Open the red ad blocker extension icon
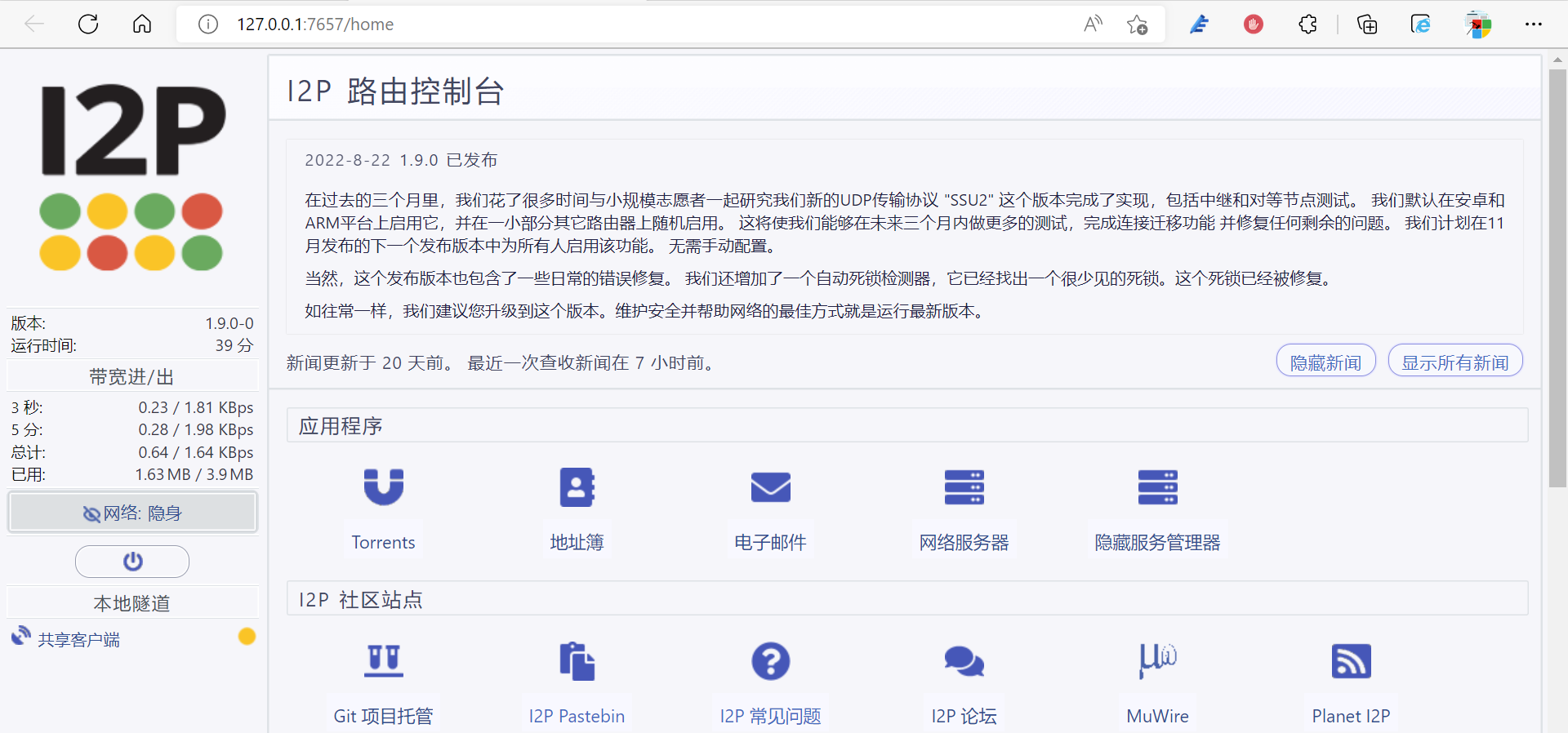Image resolution: width=1568 pixels, height=733 pixels. (1254, 24)
